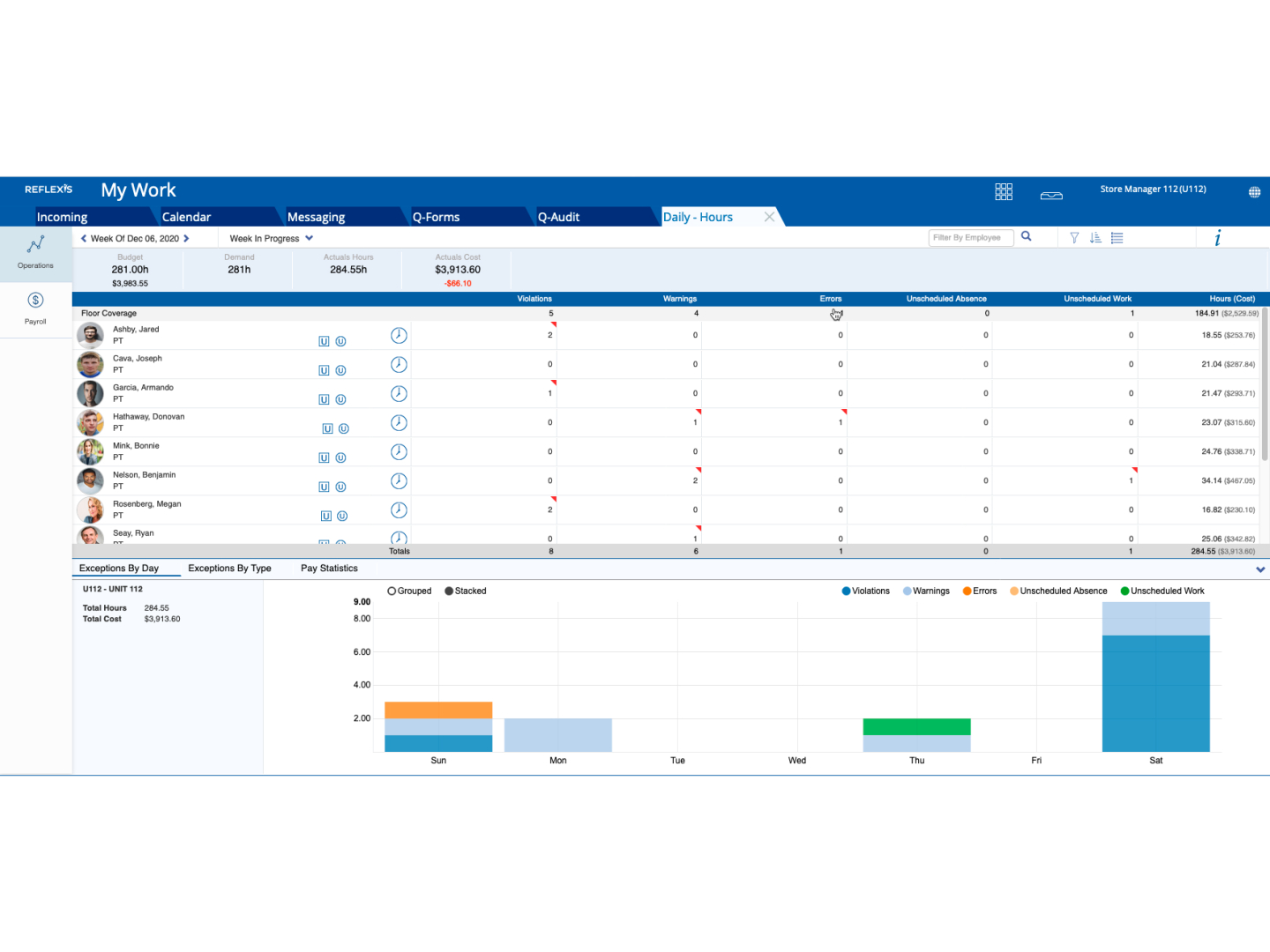Click round U icon for Ashby, Jared

(340, 341)
